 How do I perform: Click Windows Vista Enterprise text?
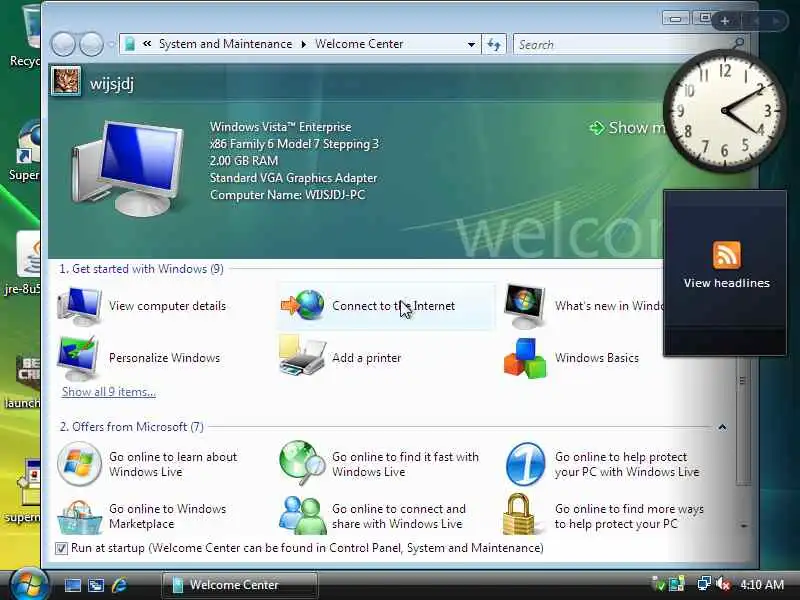pyautogui.click(x=281, y=127)
